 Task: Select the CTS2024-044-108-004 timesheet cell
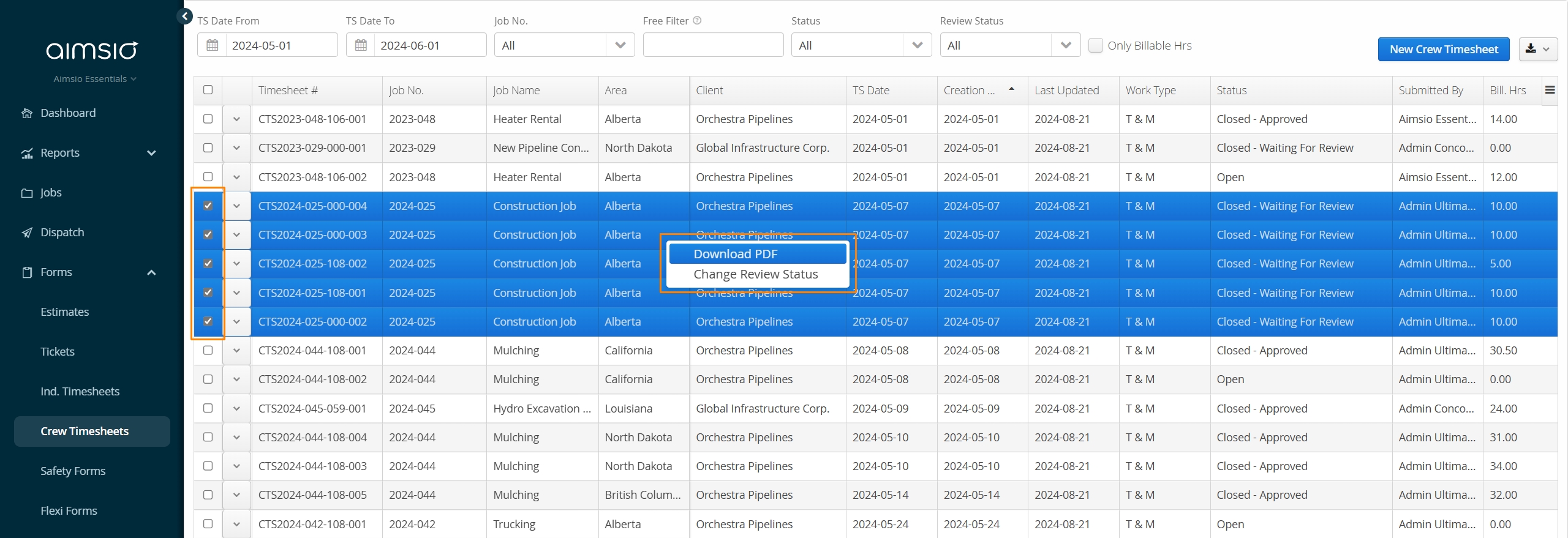click(x=317, y=437)
